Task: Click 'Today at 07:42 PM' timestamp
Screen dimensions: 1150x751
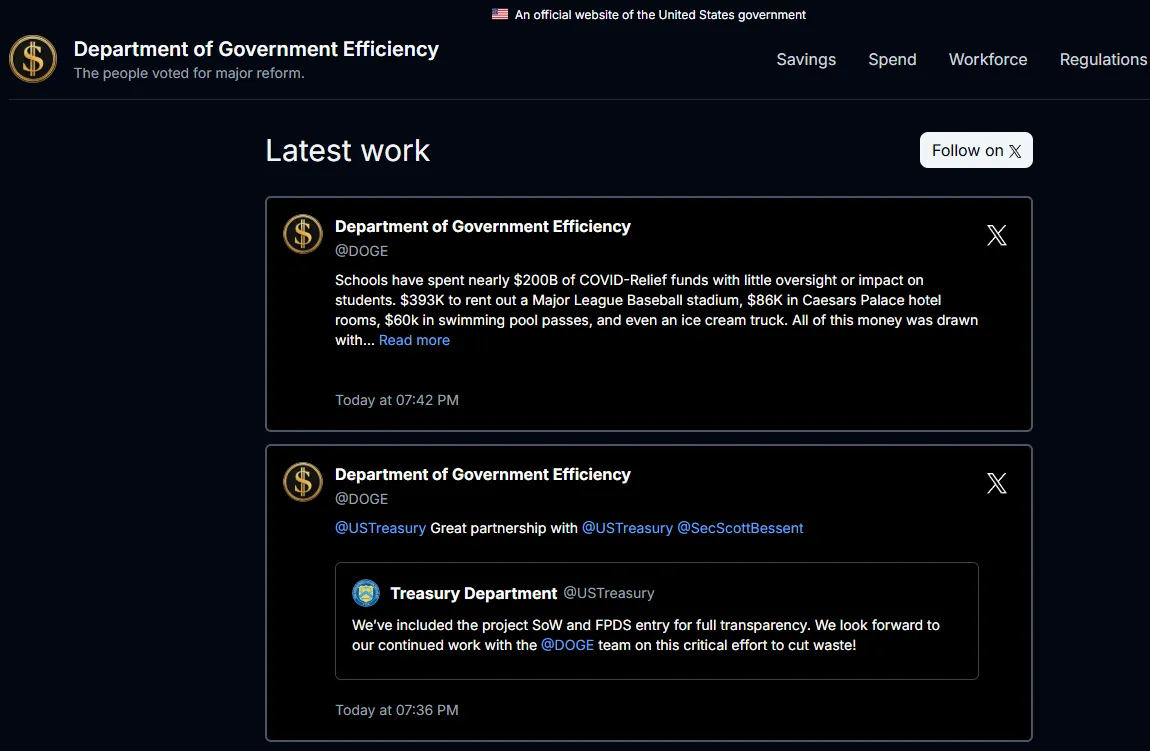Action: point(397,400)
